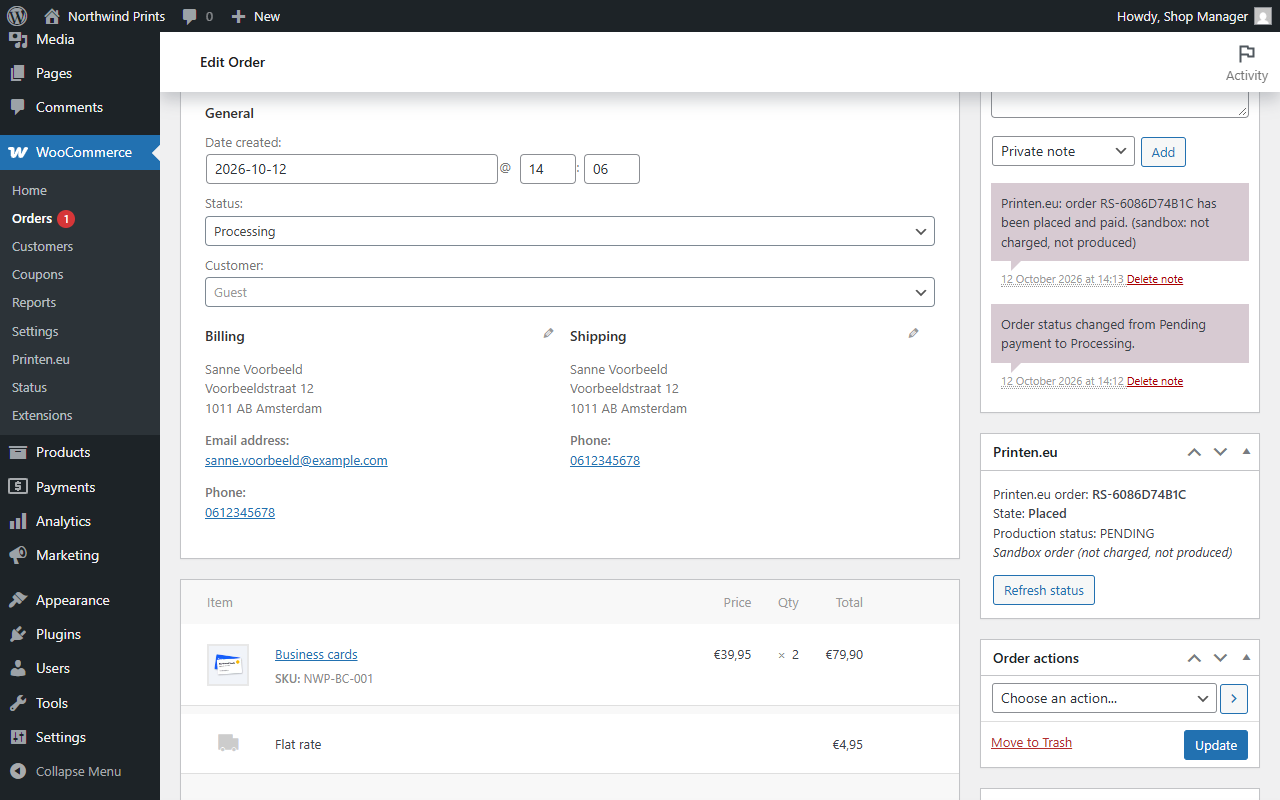The height and width of the screenshot is (800, 1280).
Task: Click the Update order button
Action: coord(1216,745)
